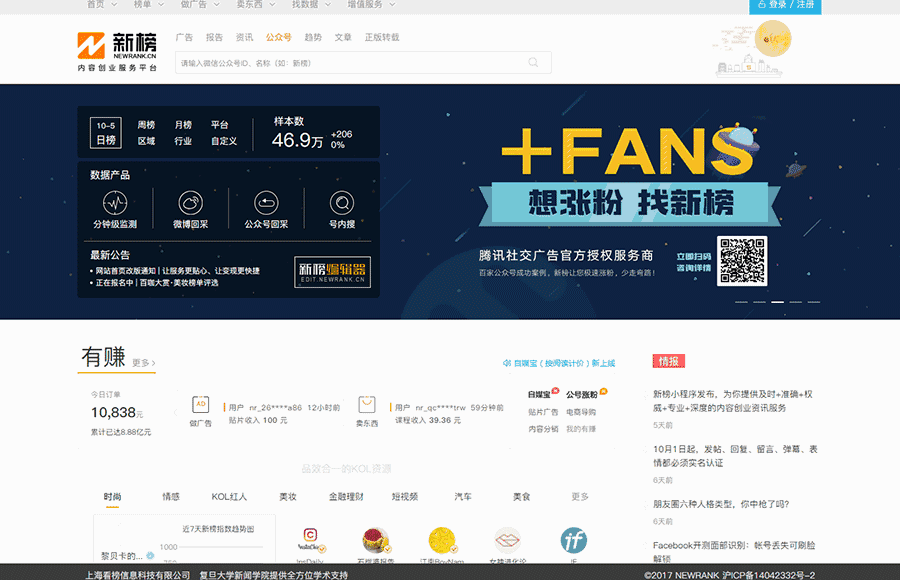Select the KOL红人 category tab
This screenshot has width=900, height=580.
[x=229, y=497]
